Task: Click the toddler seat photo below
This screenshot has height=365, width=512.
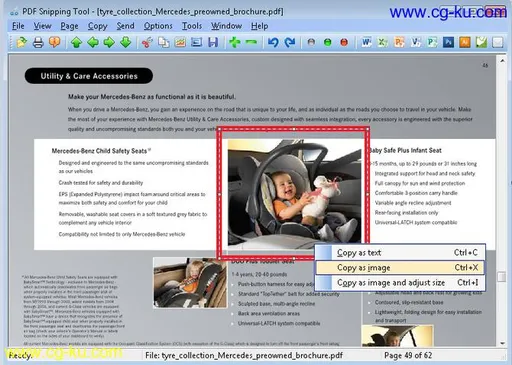Action: (190, 282)
